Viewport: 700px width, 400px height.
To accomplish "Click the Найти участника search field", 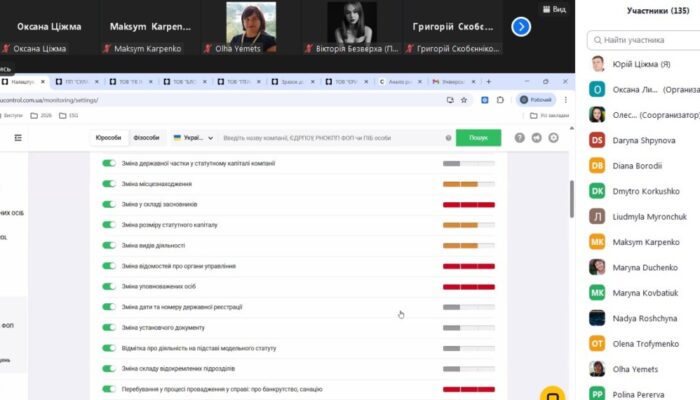I will pyautogui.click(x=644, y=42).
